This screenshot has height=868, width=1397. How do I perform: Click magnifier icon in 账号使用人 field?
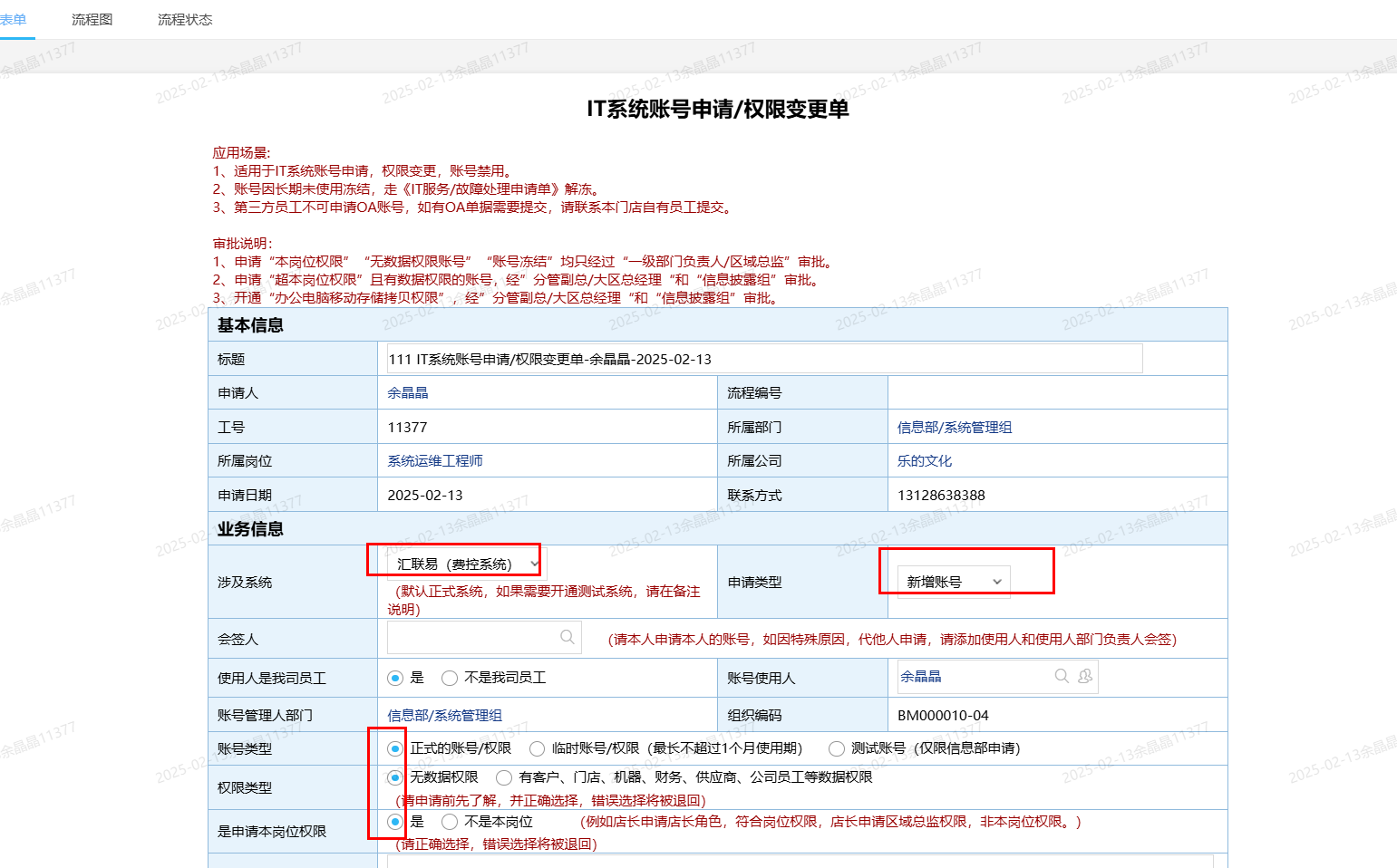[1062, 676]
